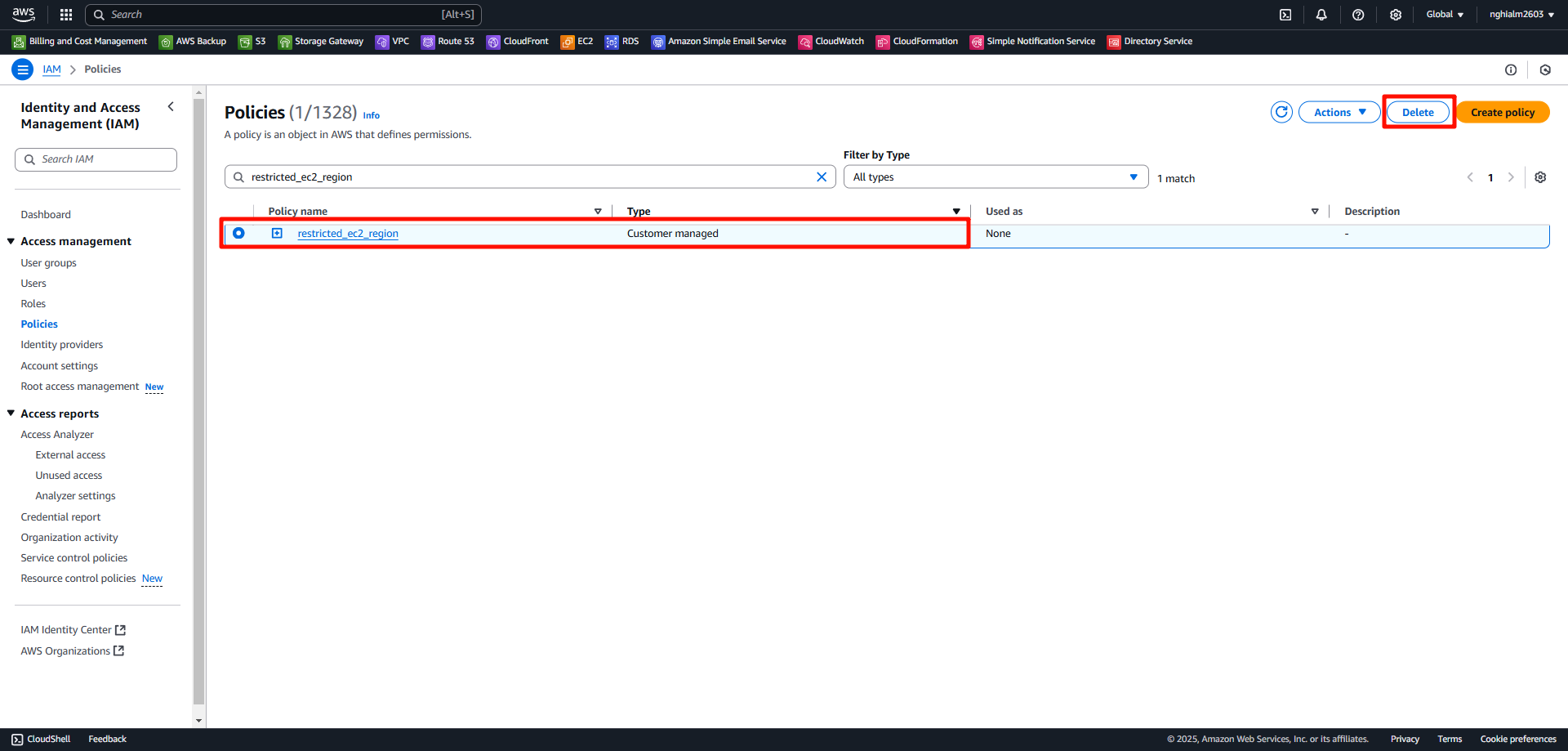Clear the policy search filter

pos(822,177)
